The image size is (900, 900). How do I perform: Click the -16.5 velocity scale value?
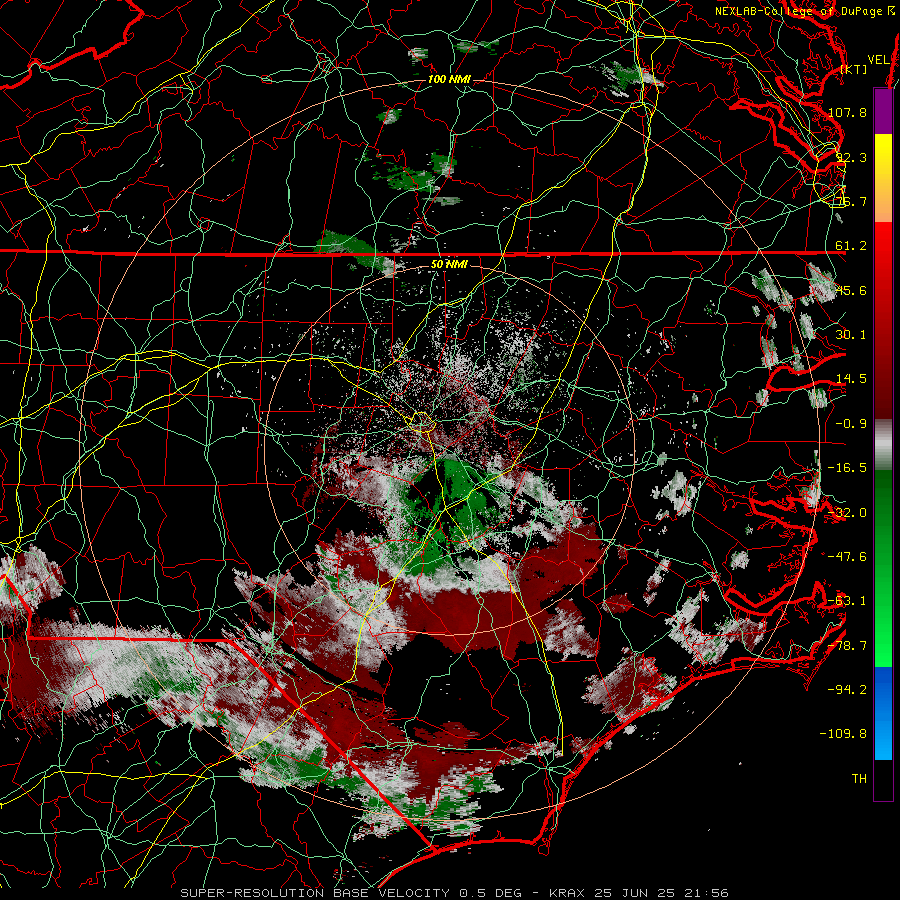coord(847,468)
